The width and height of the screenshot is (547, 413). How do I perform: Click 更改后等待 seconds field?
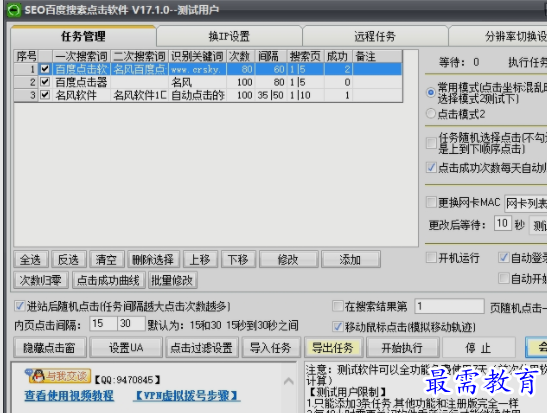coord(502,224)
